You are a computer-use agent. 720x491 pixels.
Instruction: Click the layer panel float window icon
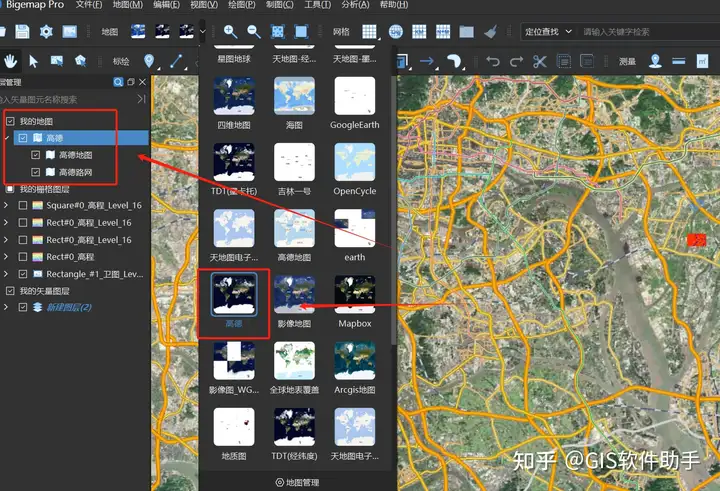point(131,82)
